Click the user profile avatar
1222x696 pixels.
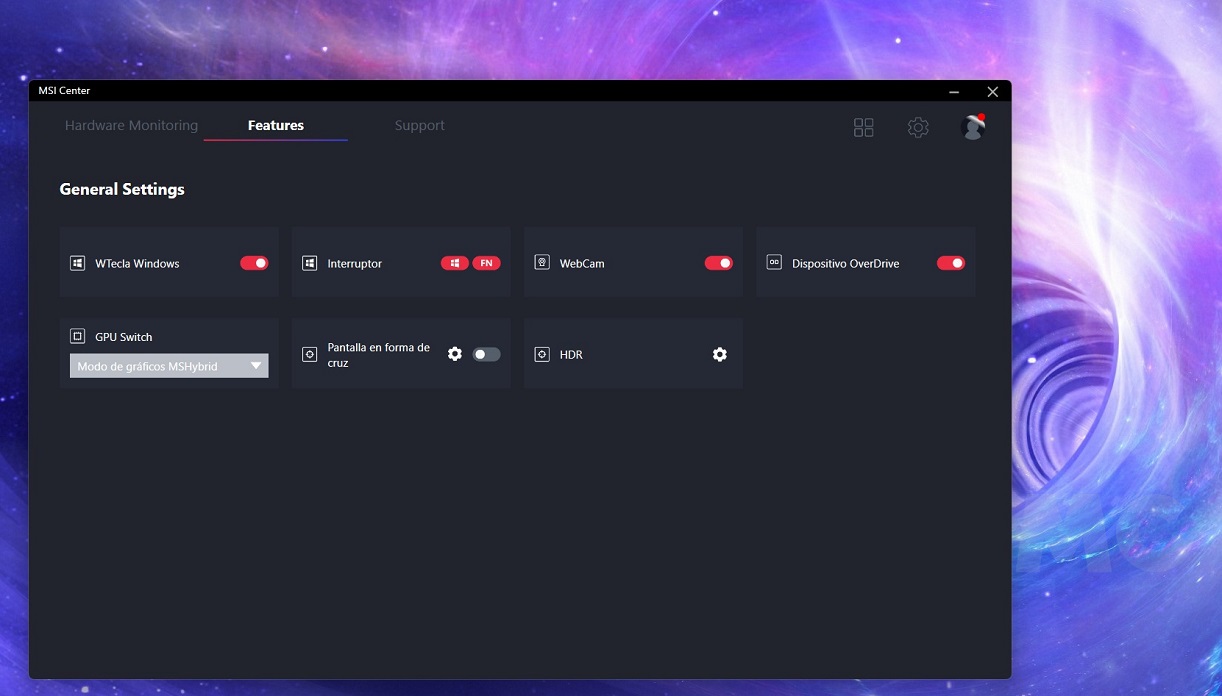(972, 127)
